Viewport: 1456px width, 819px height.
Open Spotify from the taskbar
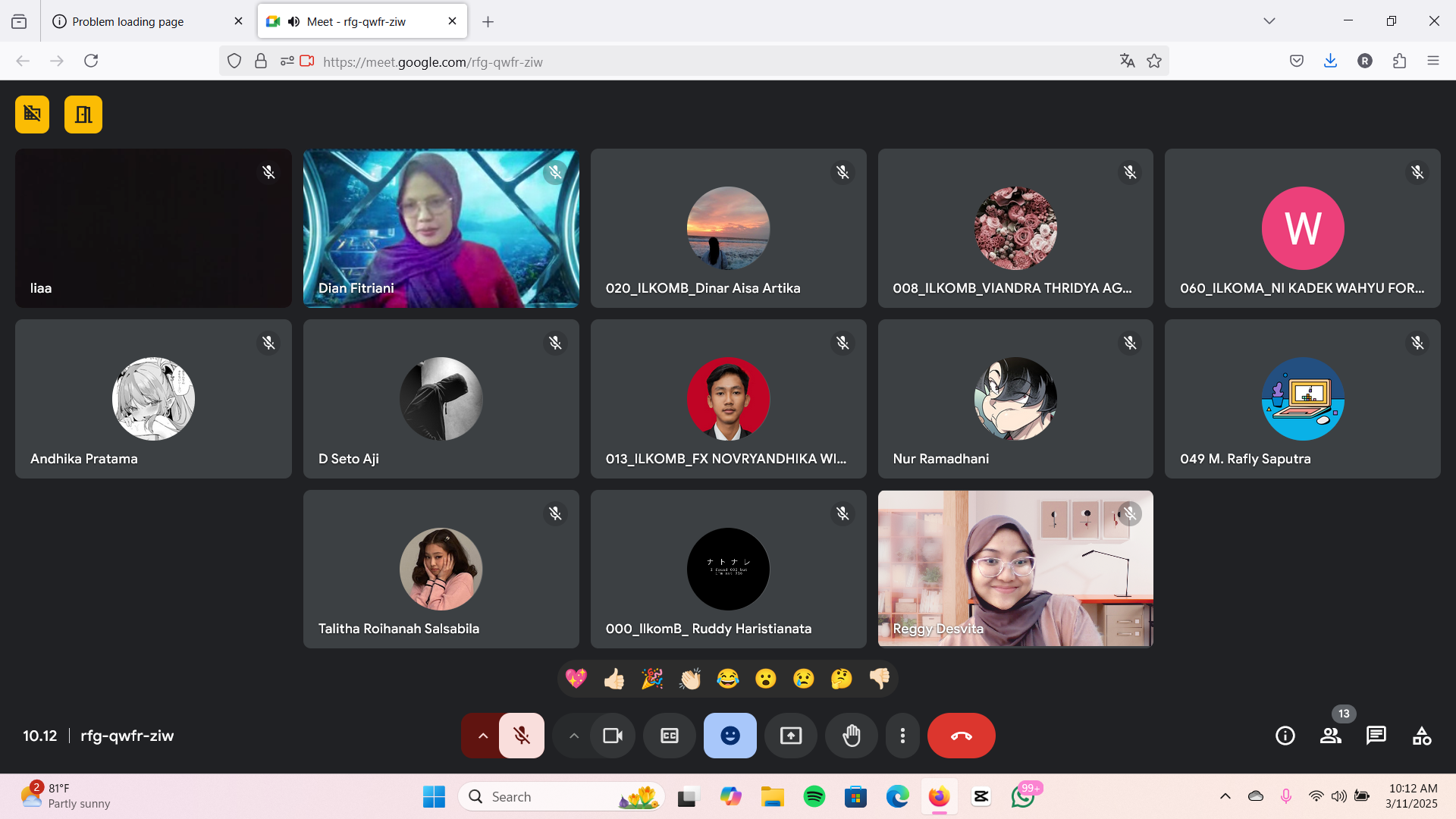(x=814, y=797)
